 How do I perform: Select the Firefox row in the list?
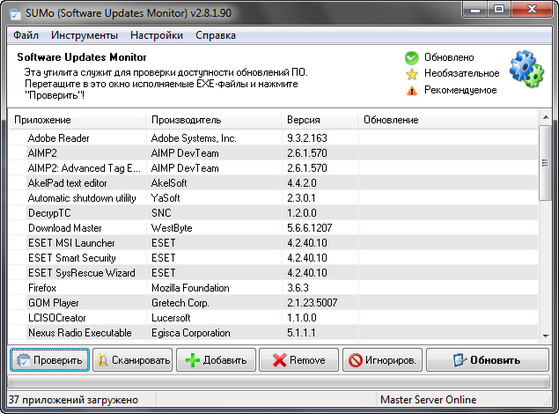273,288
